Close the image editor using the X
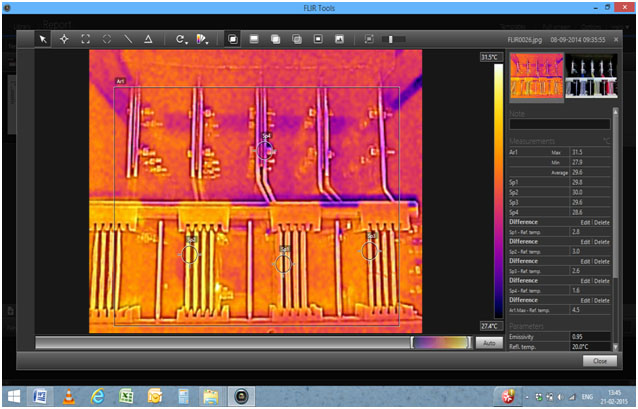This screenshot has width=638, height=409. (616, 39)
